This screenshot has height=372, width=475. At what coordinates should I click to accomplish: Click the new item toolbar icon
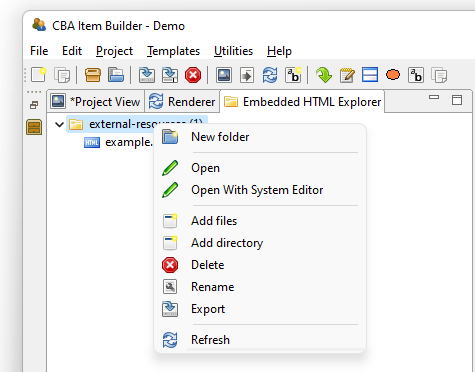[38, 74]
